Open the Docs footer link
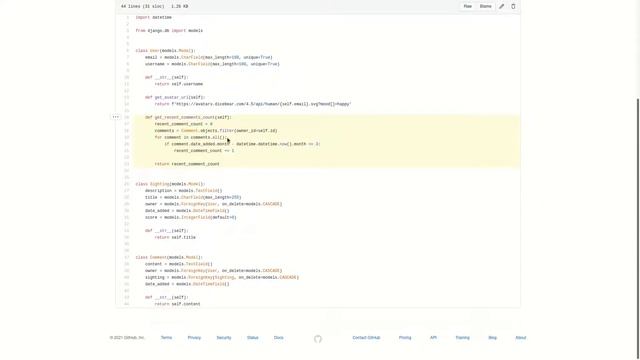Screen dimensions: 640x360 [x=278, y=338]
